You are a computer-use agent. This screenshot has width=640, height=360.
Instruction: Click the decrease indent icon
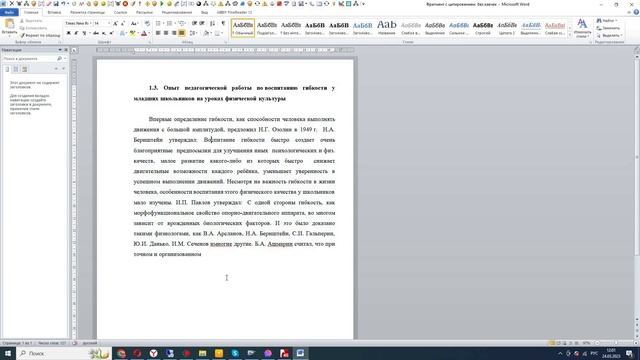(x=194, y=23)
